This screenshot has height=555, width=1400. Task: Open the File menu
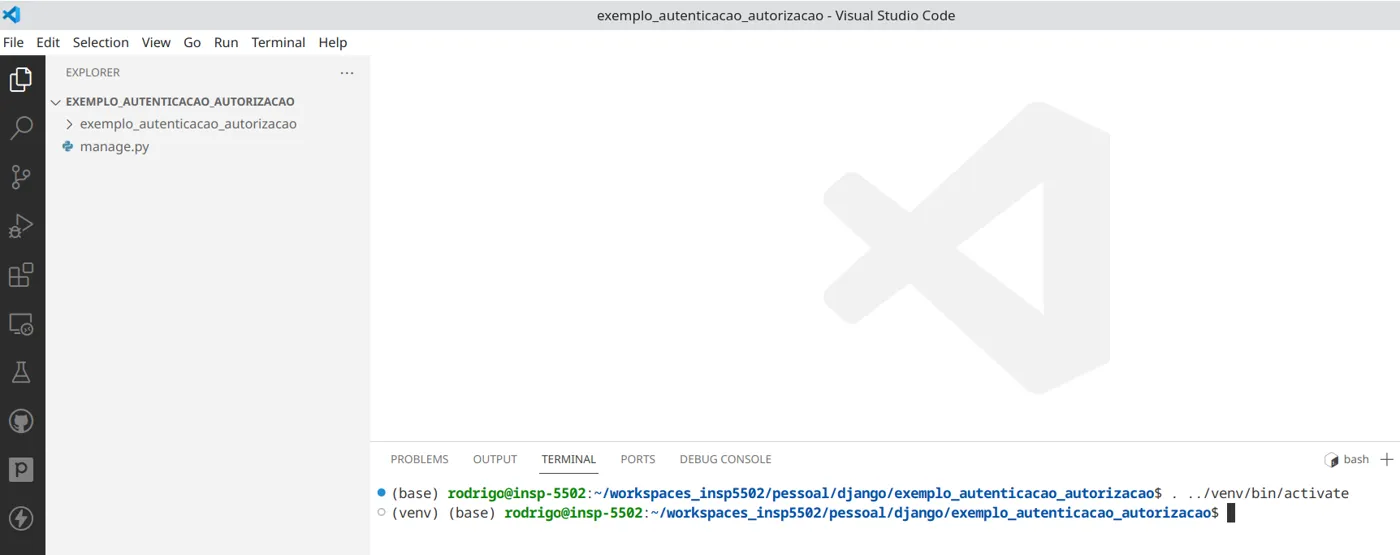pos(14,42)
